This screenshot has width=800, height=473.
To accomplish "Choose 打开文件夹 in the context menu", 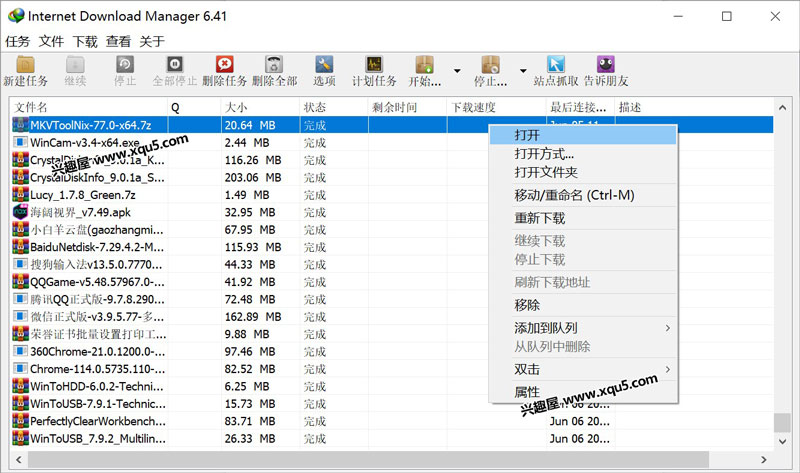I will coord(583,172).
